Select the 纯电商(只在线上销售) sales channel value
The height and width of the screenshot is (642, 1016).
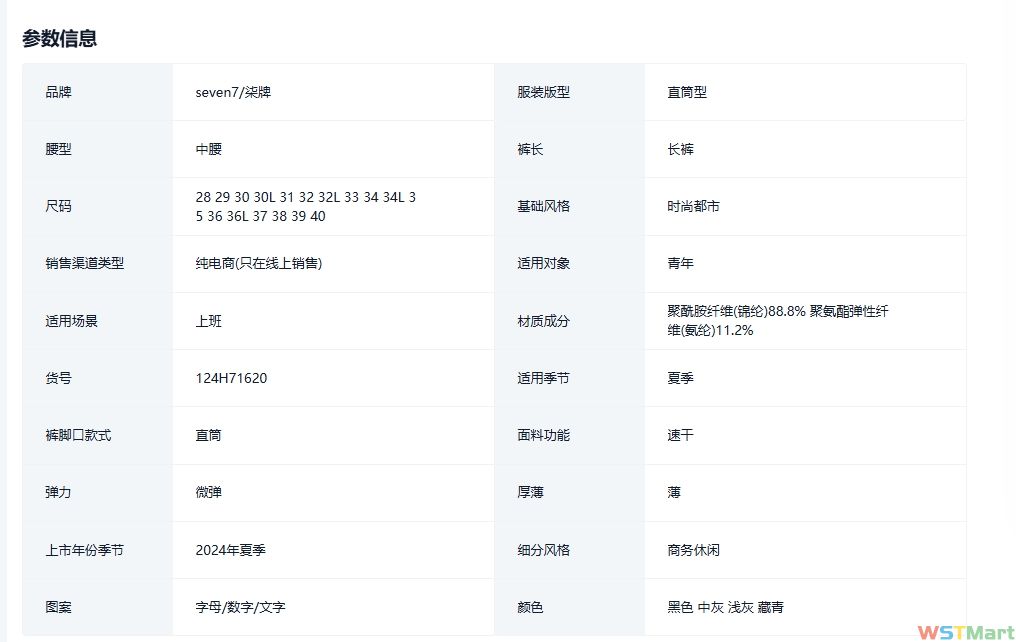(x=258, y=264)
